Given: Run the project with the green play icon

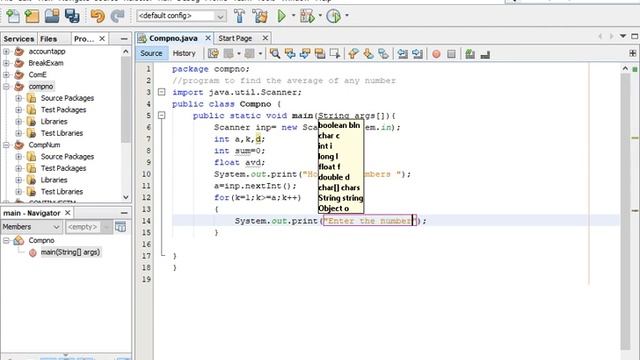Looking at the screenshot, I should [x=282, y=16].
